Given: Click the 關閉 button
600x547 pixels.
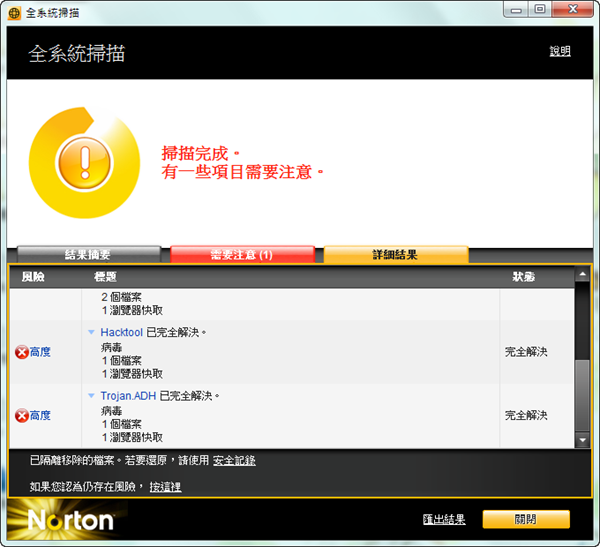Looking at the screenshot, I should click(526, 519).
